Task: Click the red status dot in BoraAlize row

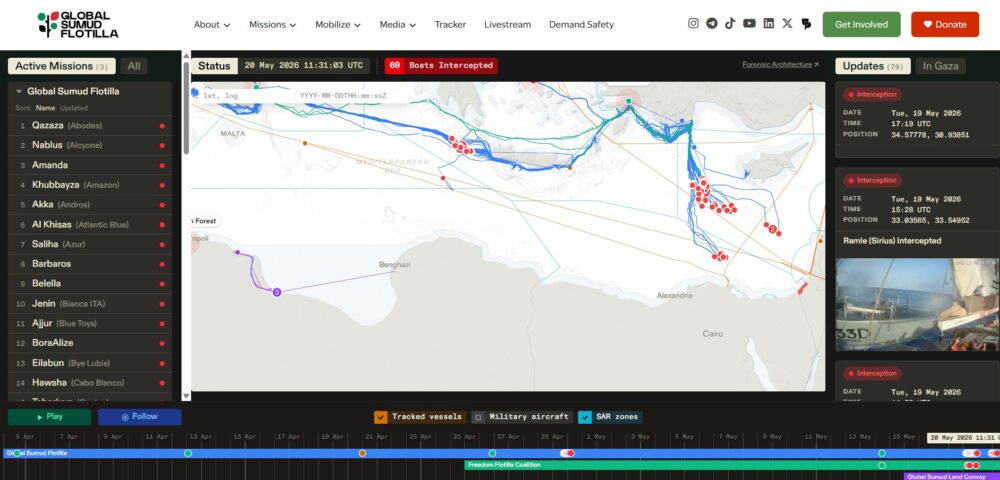Action: tap(162, 343)
